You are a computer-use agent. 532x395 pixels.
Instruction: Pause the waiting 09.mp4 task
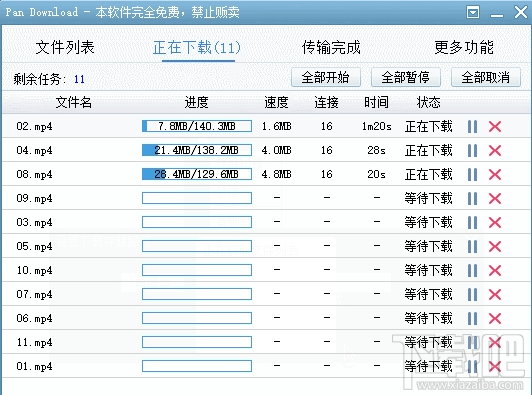coord(472,198)
